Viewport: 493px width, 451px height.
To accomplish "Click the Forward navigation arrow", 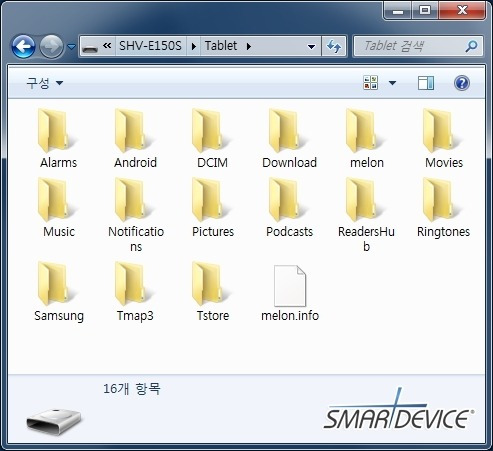I will [x=51, y=46].
